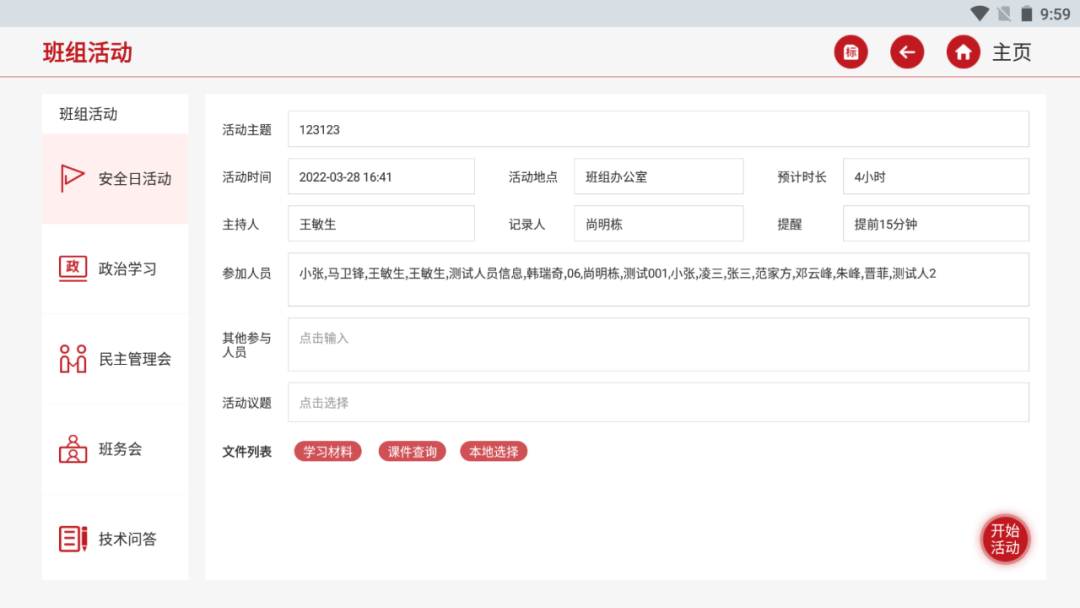
Task: Open the 预计时长 duration selector
Action: (935, 177)
